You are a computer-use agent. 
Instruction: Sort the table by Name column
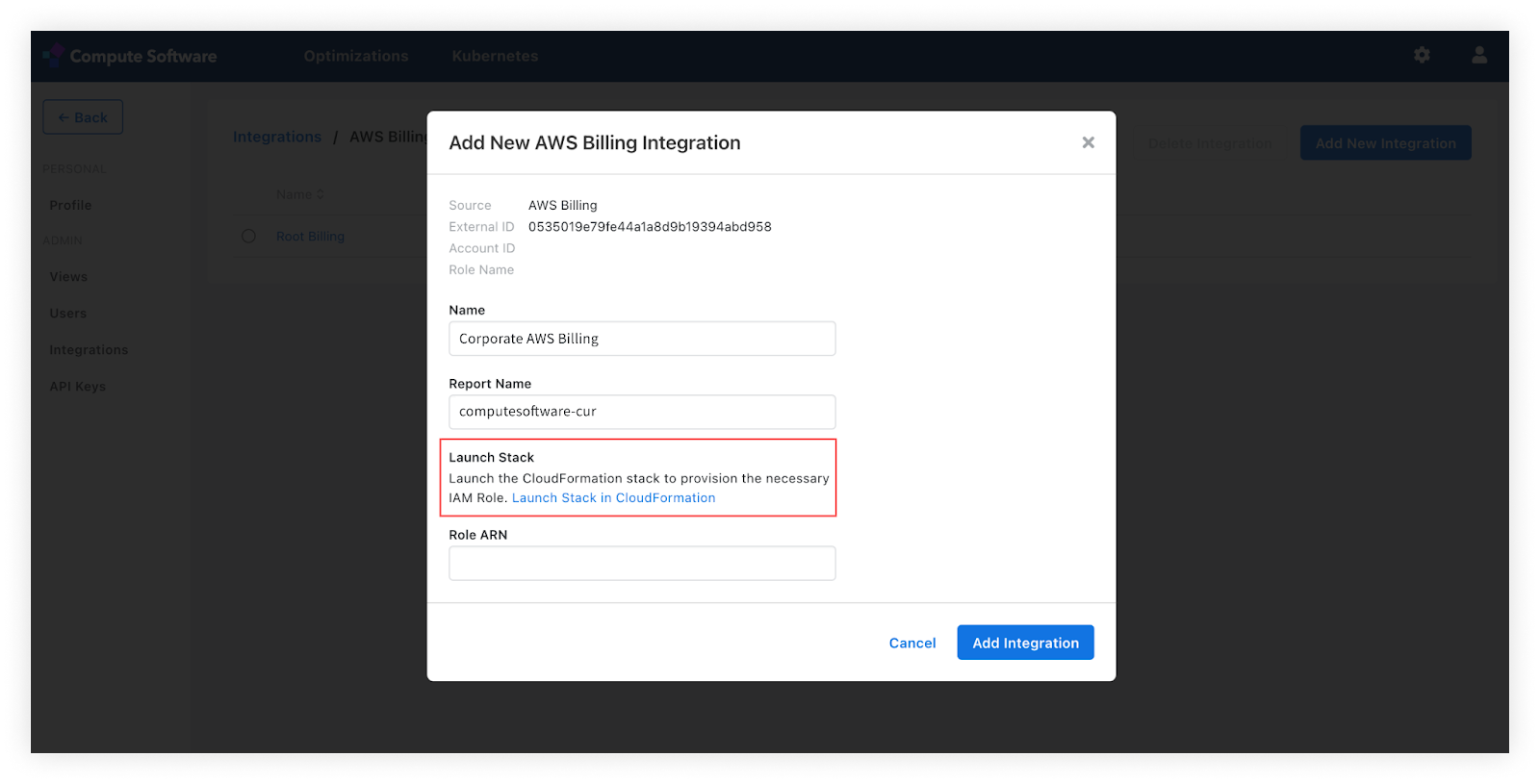point(300,194)
